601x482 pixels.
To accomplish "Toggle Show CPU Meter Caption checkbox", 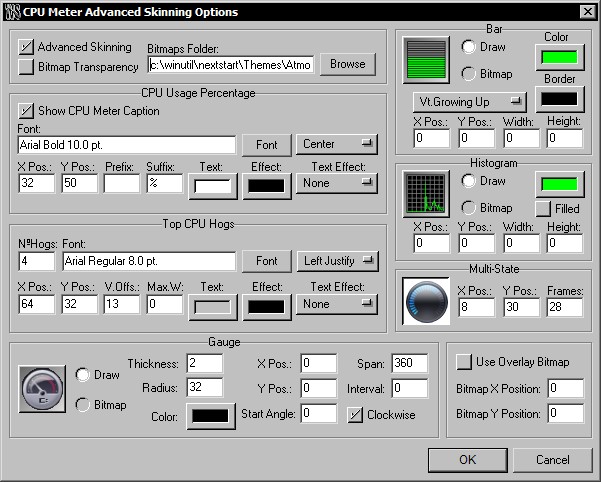I will point(26,111).
